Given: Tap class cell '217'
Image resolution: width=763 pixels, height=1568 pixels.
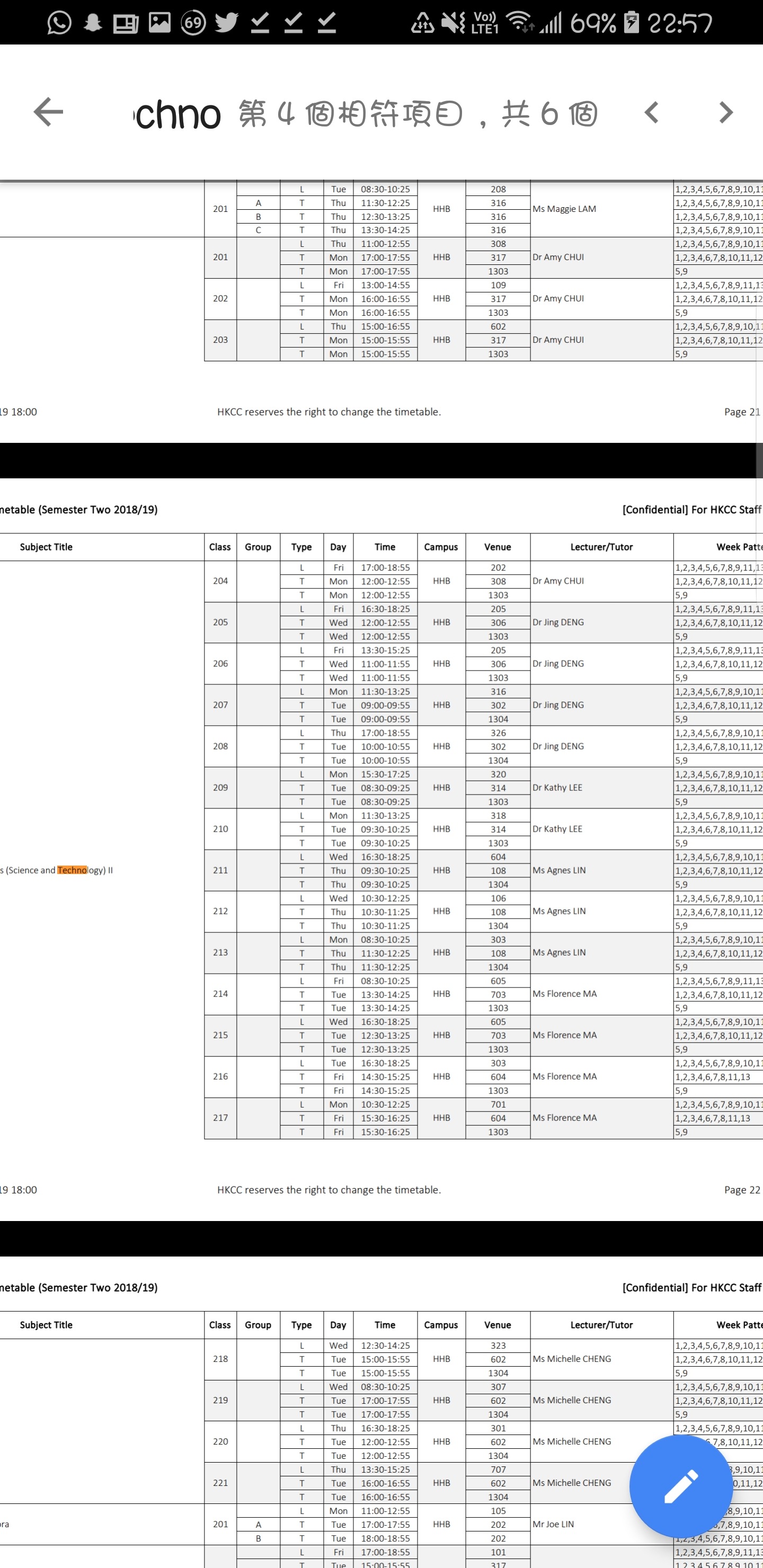Looking at the screenshot, I should coord(220,1118).
